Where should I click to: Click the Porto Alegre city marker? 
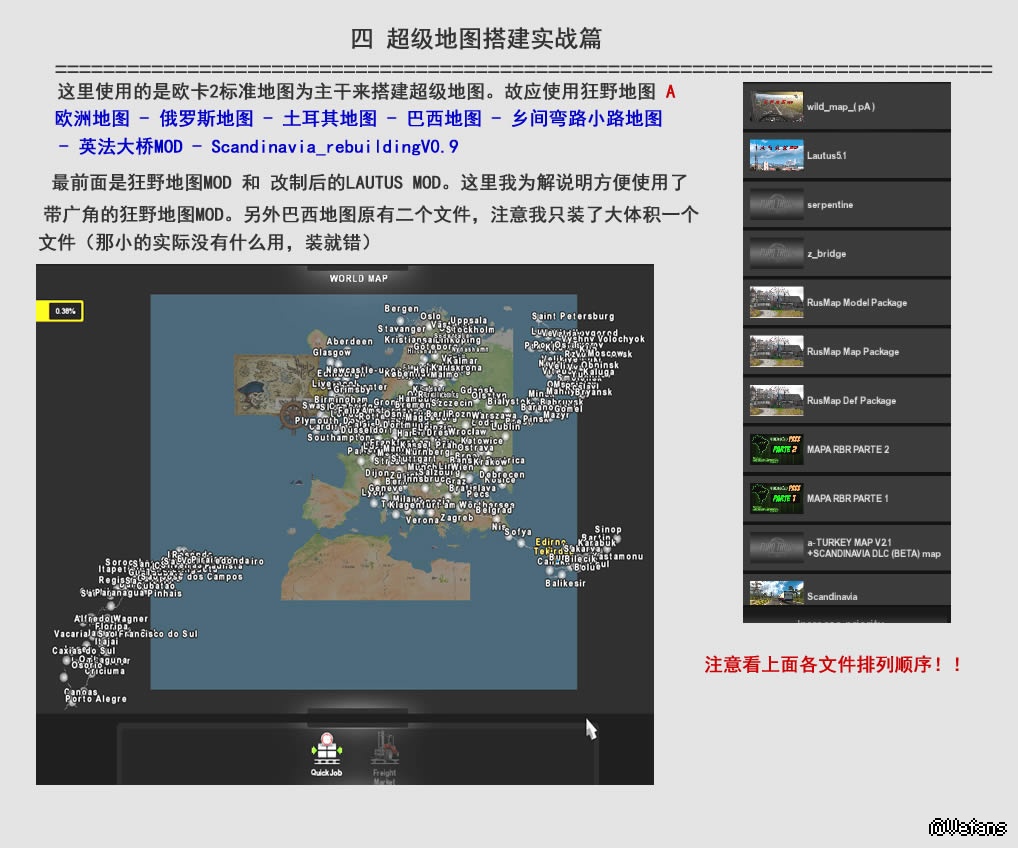95,700
